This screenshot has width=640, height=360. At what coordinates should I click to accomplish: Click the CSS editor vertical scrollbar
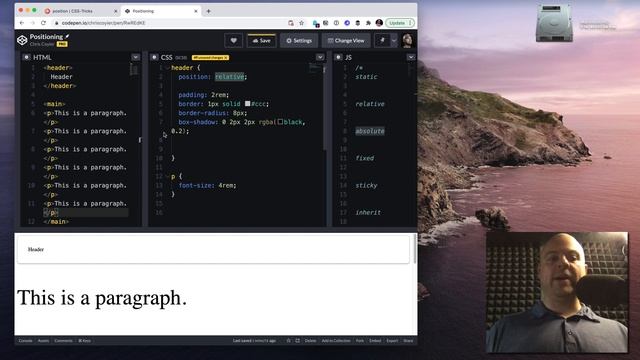pos(325,108)
